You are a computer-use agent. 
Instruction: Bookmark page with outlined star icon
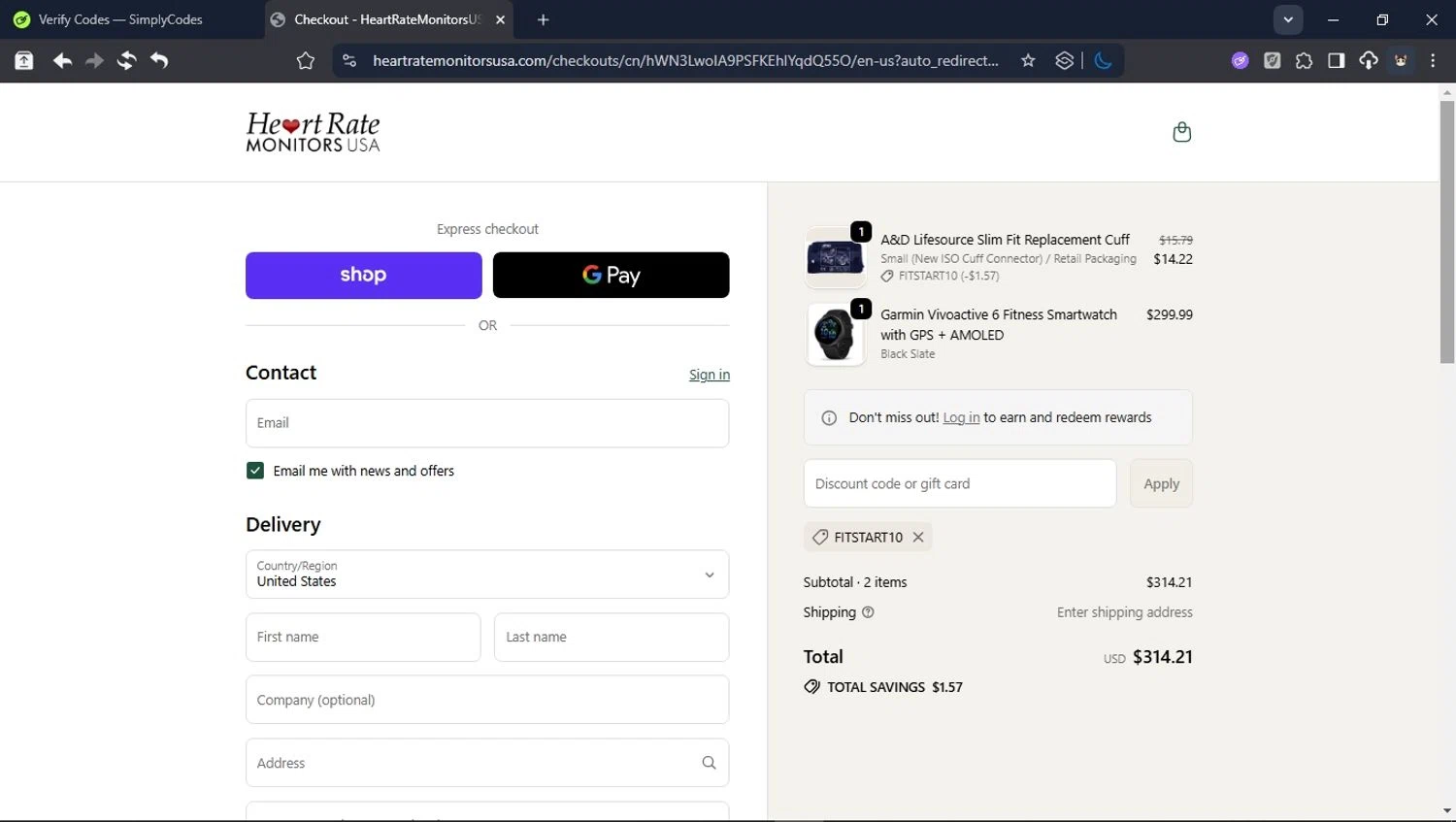[x=306, y=61]
